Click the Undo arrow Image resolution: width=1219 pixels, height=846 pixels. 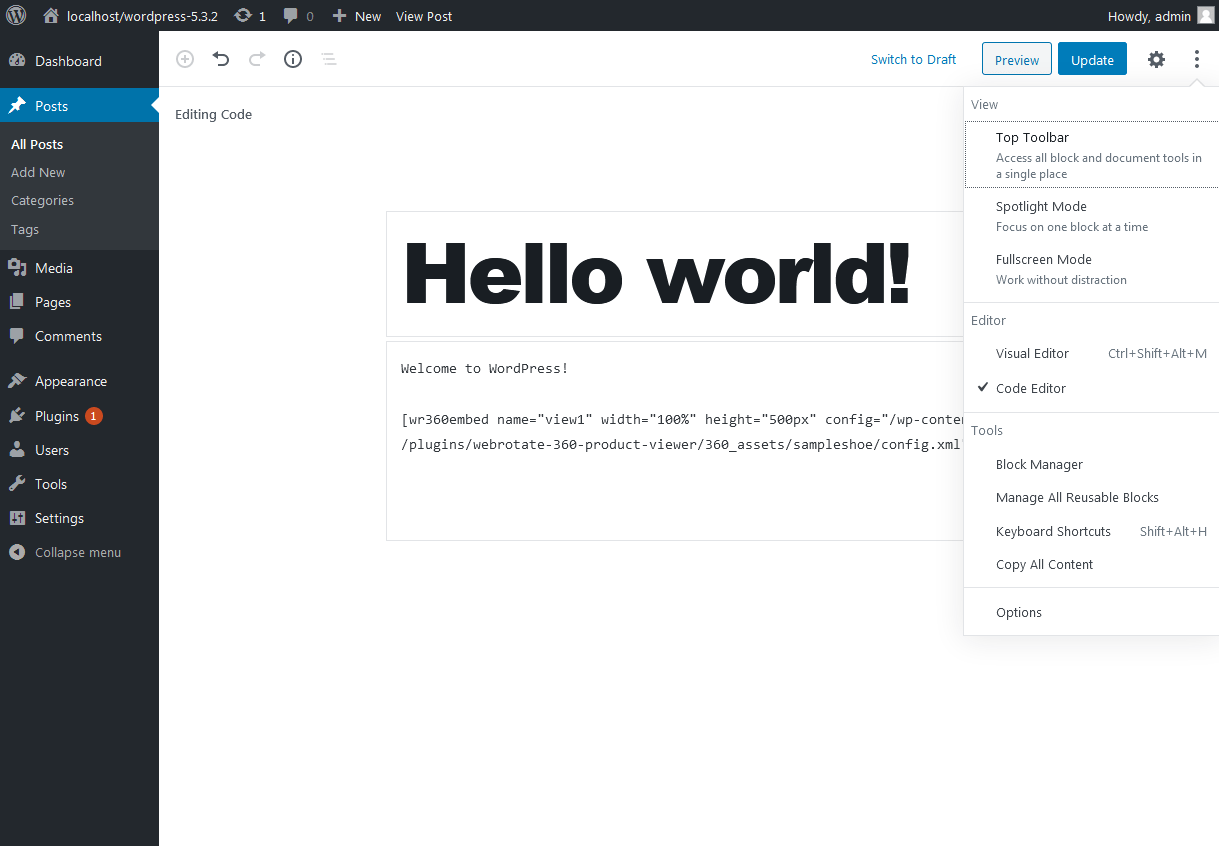[220, 59]
